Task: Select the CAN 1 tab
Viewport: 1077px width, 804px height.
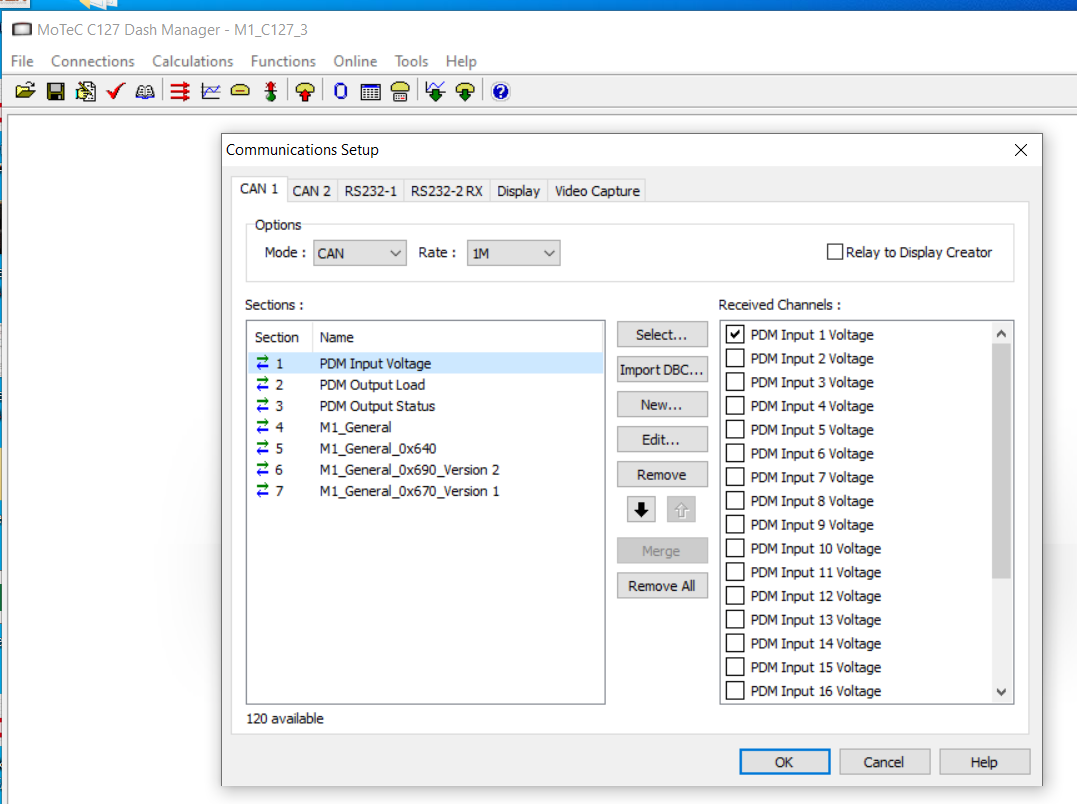Action: coord(259,189)
